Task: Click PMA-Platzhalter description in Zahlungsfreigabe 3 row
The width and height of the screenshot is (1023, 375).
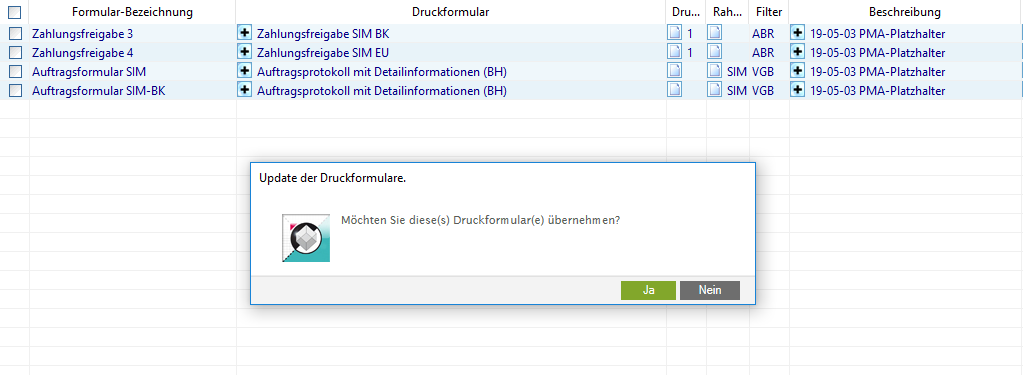Action: point(878,34)
